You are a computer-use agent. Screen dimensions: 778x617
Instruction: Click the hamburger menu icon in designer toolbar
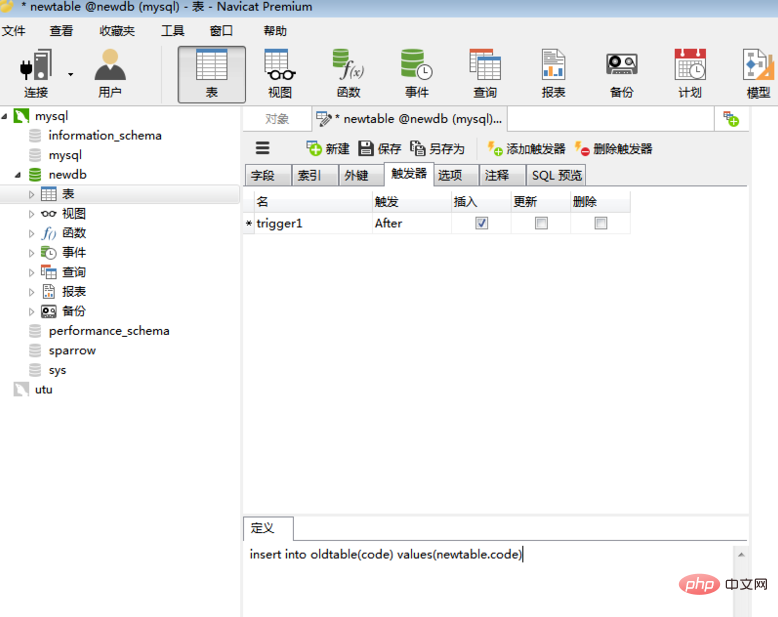[x=262, y=148]
